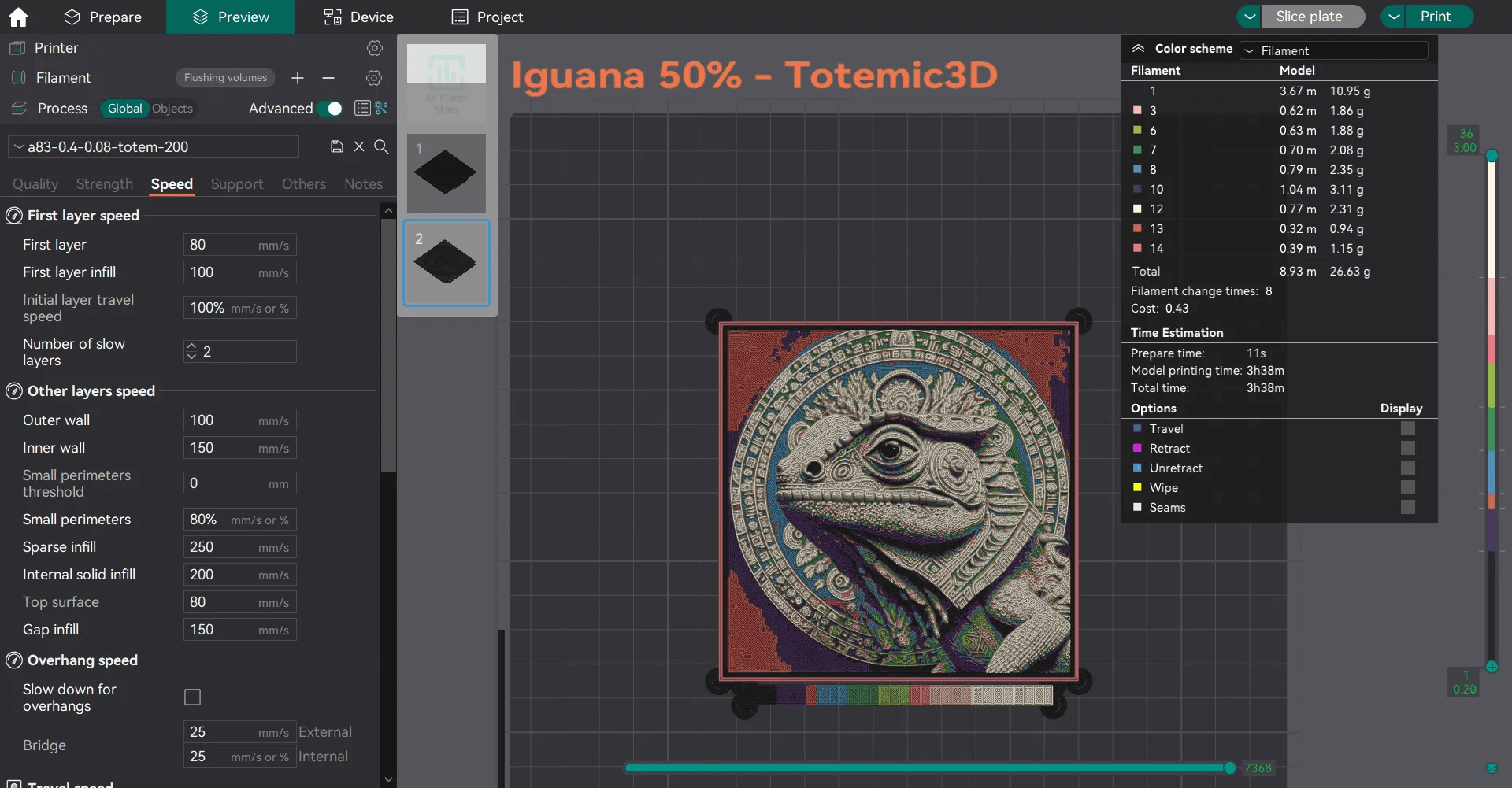Click the Process section icon
The height and width of the screenshot is (788, 1512).
(x=18, y=108)
